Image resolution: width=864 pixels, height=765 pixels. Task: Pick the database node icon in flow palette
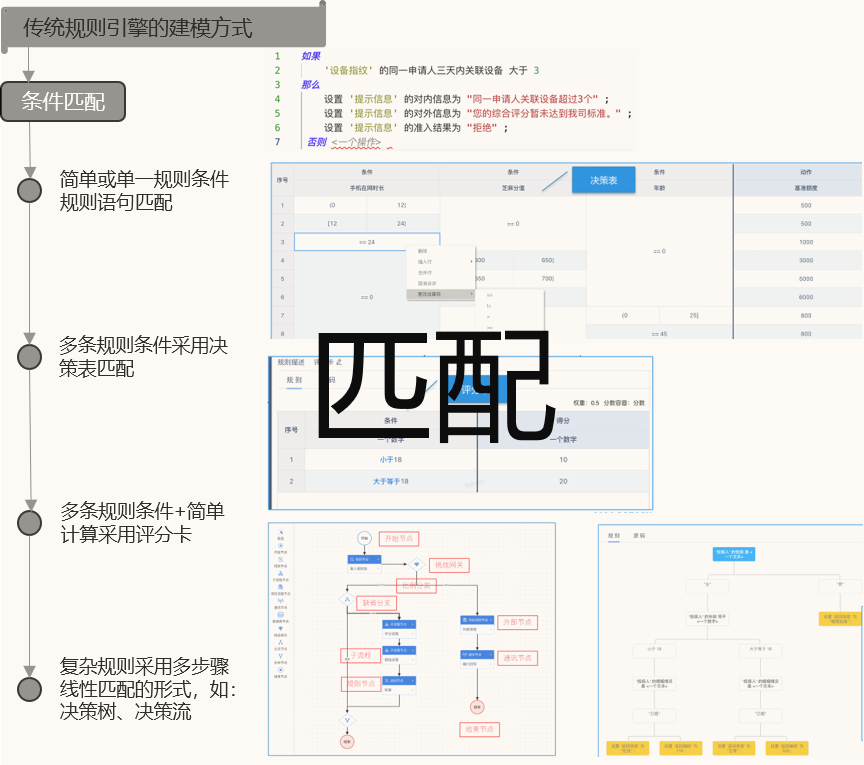tap(280, 617)
